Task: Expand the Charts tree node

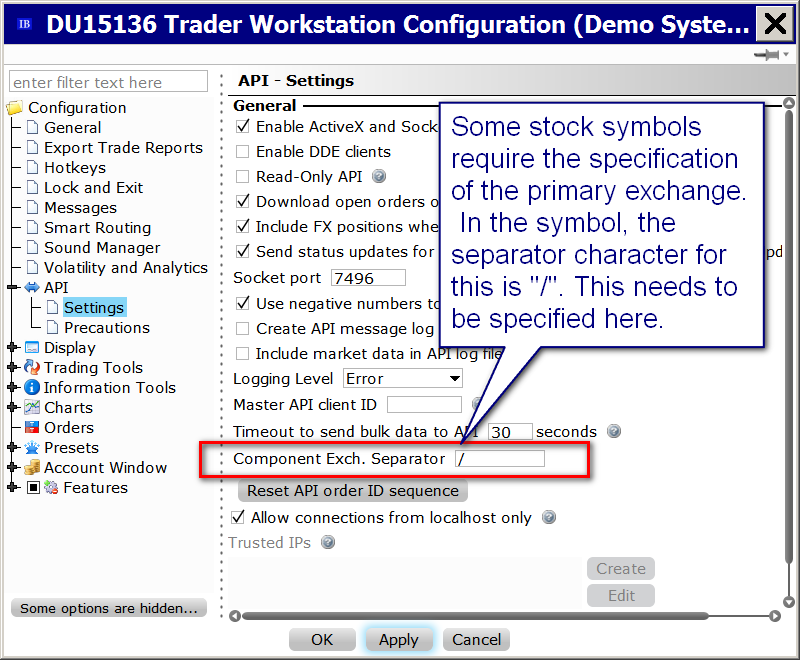Action: [13, 407]
